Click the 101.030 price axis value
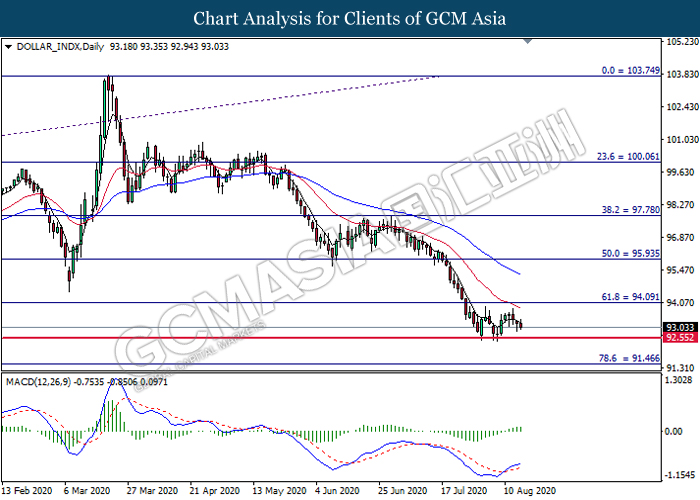700x500 pixels. pyautogui.click(x=682, y=139)
